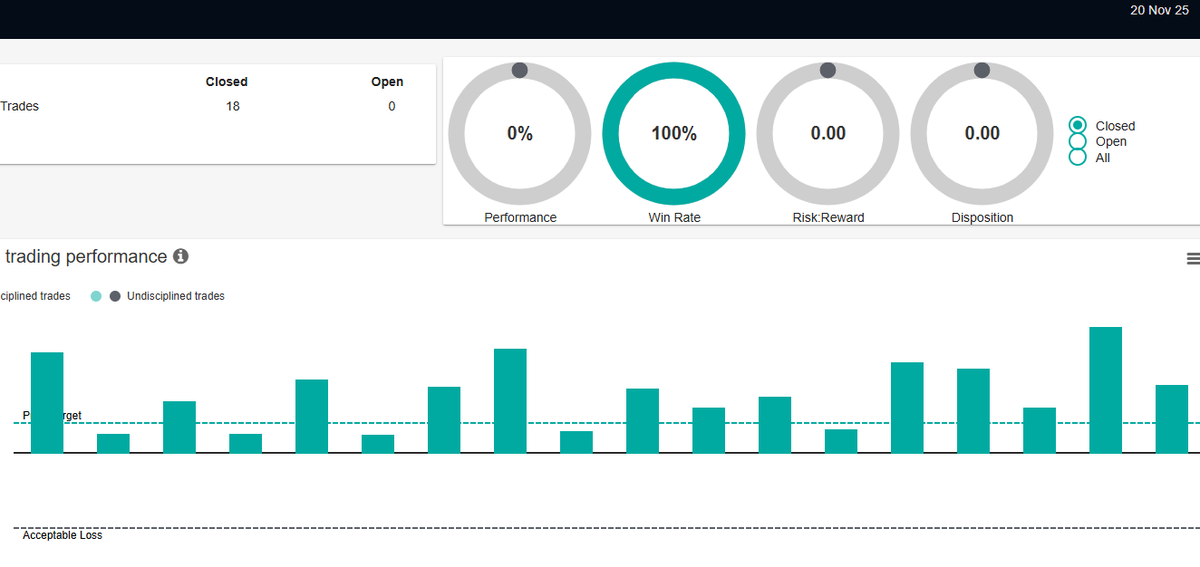Toggle the dark Undisciplined trades legend dot
The width and height of the screenshot is (1200, 567).
pos(115,296)
